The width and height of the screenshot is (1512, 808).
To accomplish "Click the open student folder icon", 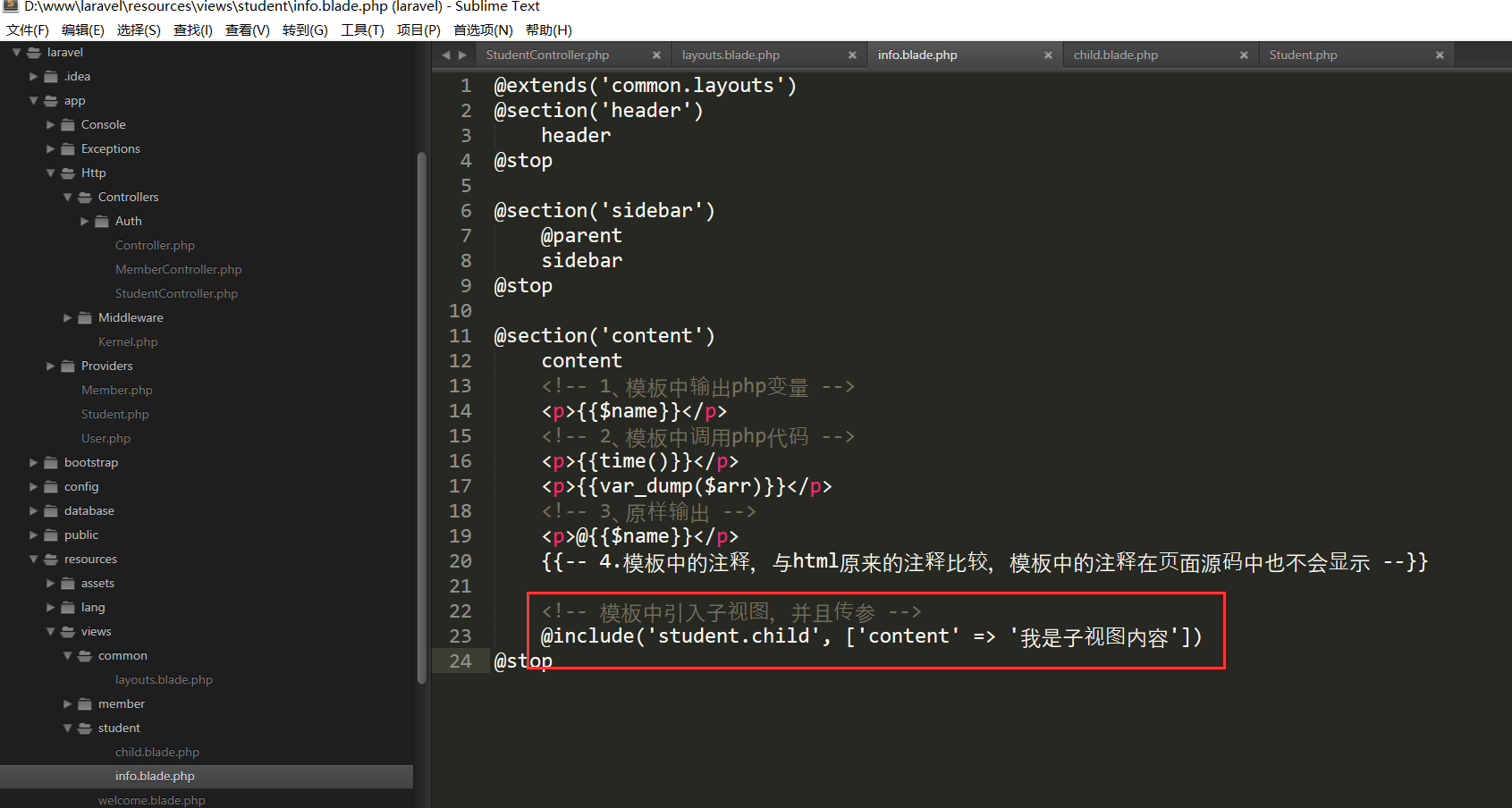I will [85, 728].
